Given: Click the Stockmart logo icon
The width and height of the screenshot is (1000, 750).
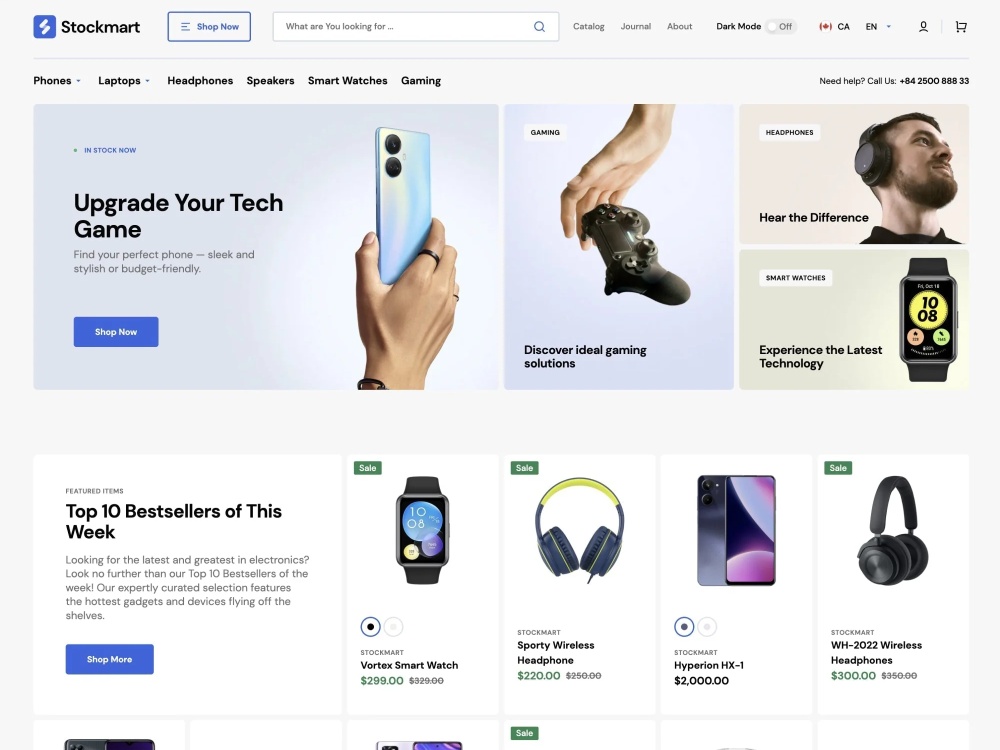Looking at the screenshot, I should tap(45, 27).
